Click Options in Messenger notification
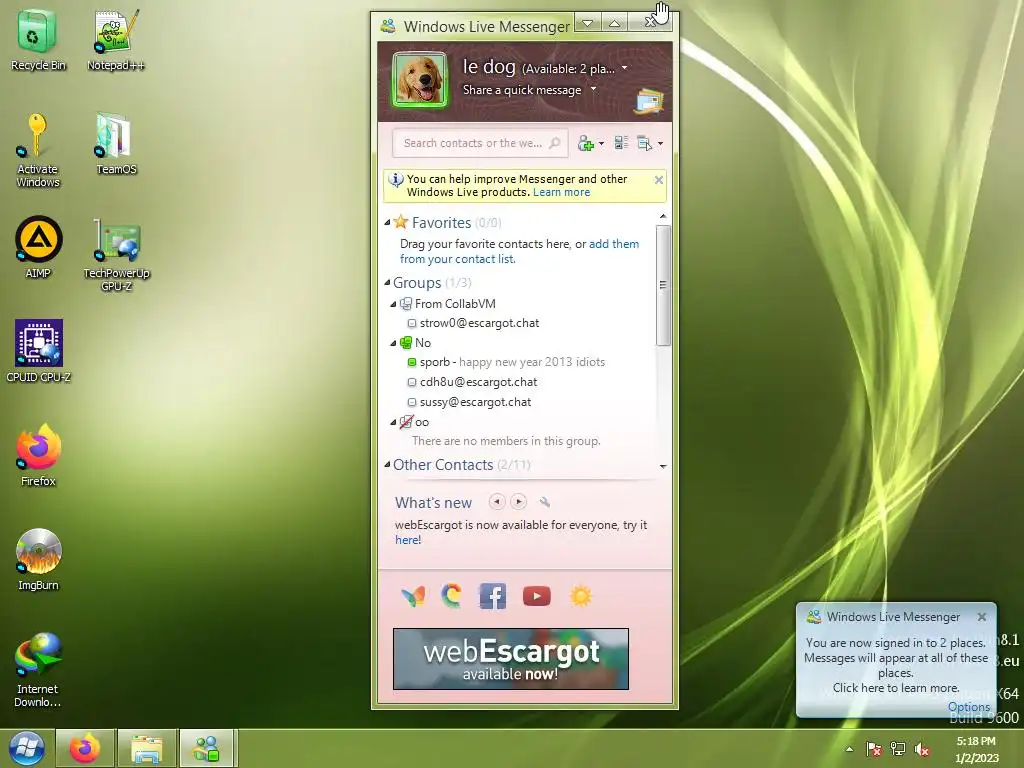This screenshot has height=768, width=1024. pyautogui.click(x=968, y=707)
